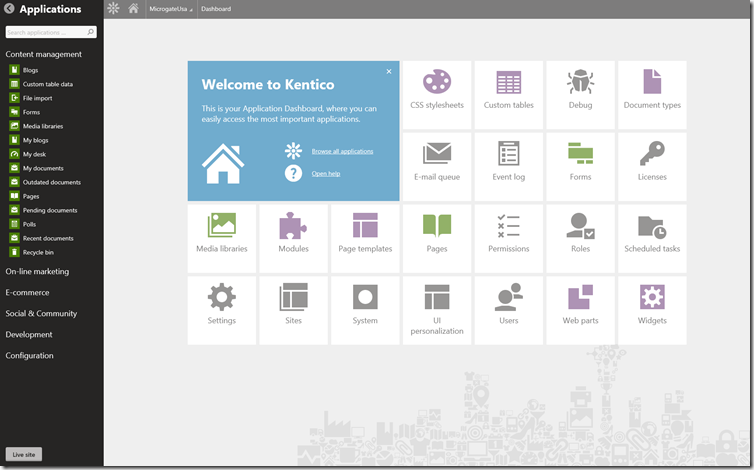This screenshot has width=754, height=470.
Task: Open the Sites tile
Action: click(x=293, y=310)
